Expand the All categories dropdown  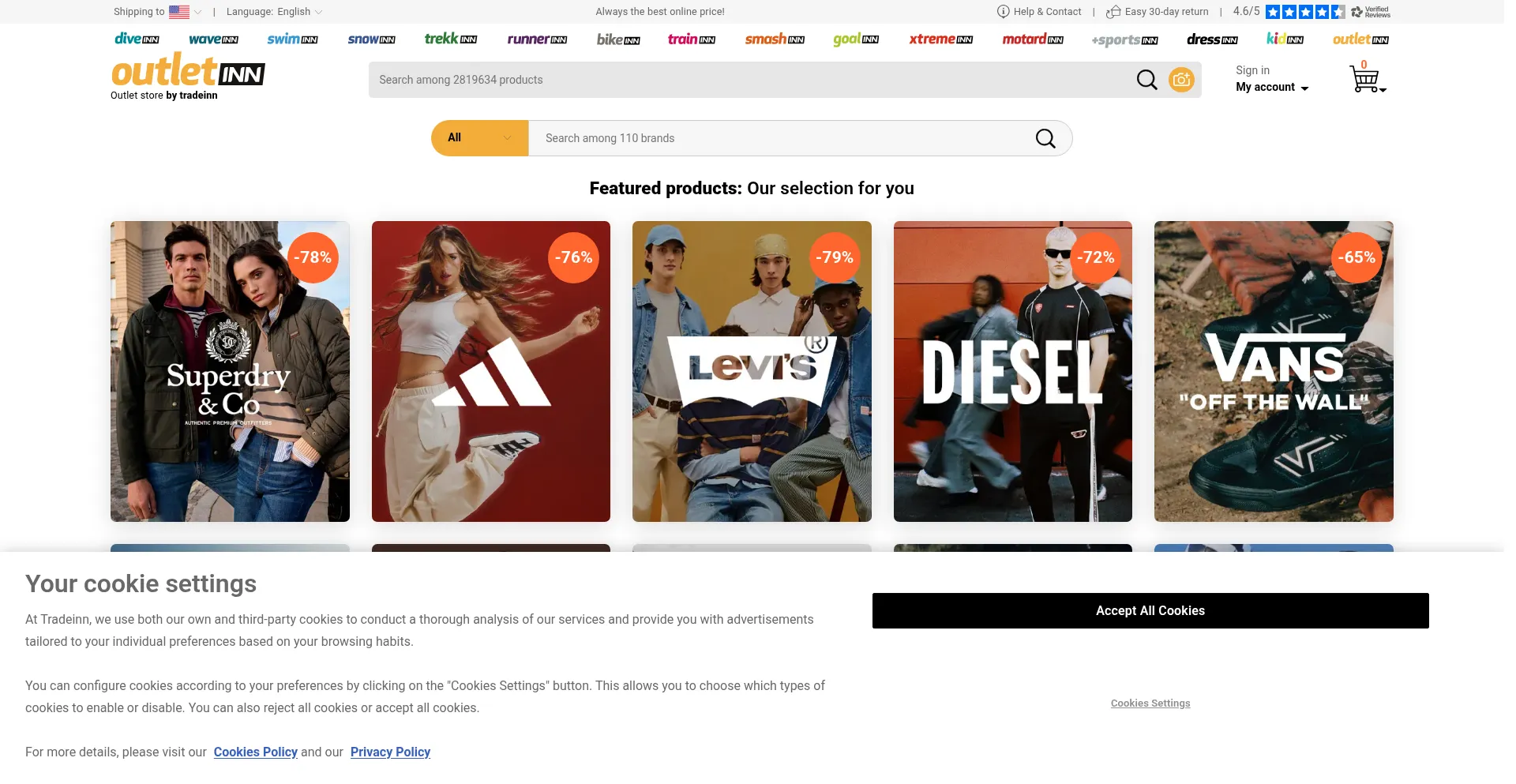pos(479,138)
